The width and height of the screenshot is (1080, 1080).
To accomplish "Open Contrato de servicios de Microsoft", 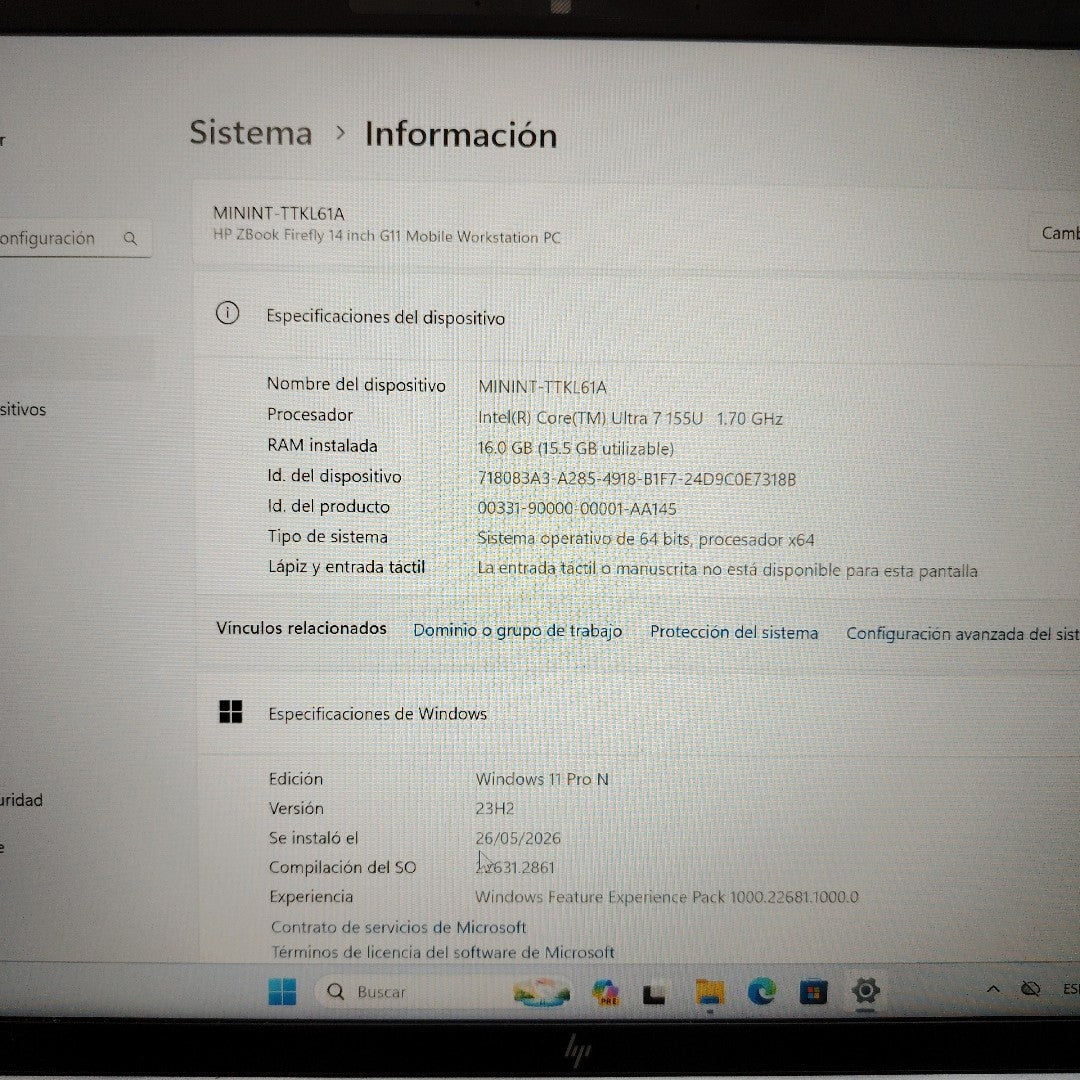I will [398, 927].
